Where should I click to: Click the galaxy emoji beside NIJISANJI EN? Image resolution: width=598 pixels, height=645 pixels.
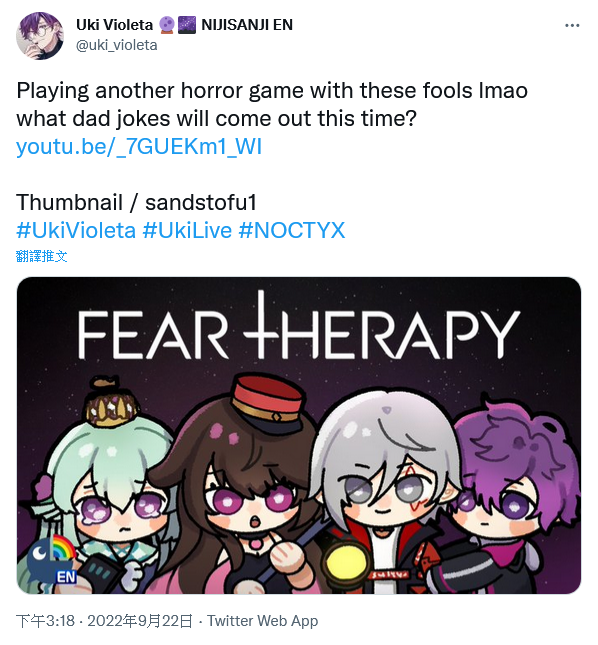click(187, 25)
